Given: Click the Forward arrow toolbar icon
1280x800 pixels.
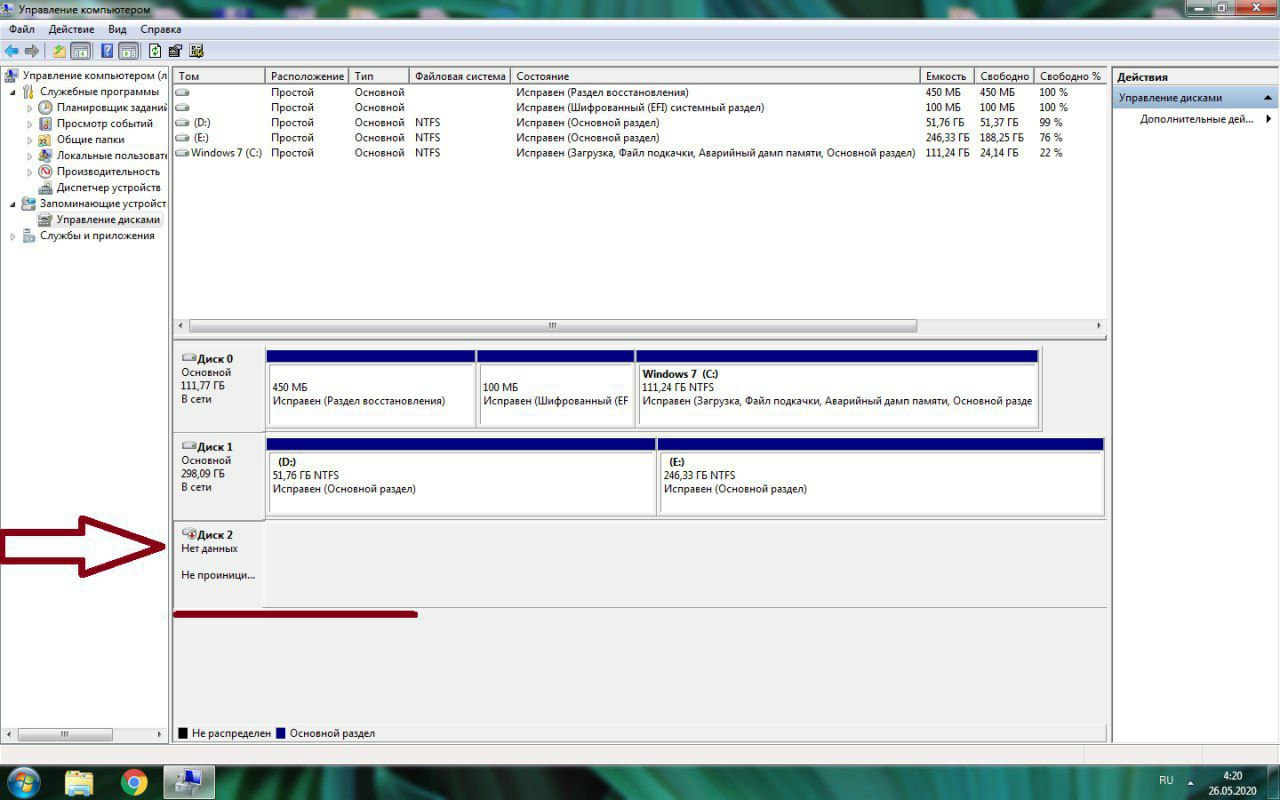Looking at the screenshot, I should tap(32, 51).
